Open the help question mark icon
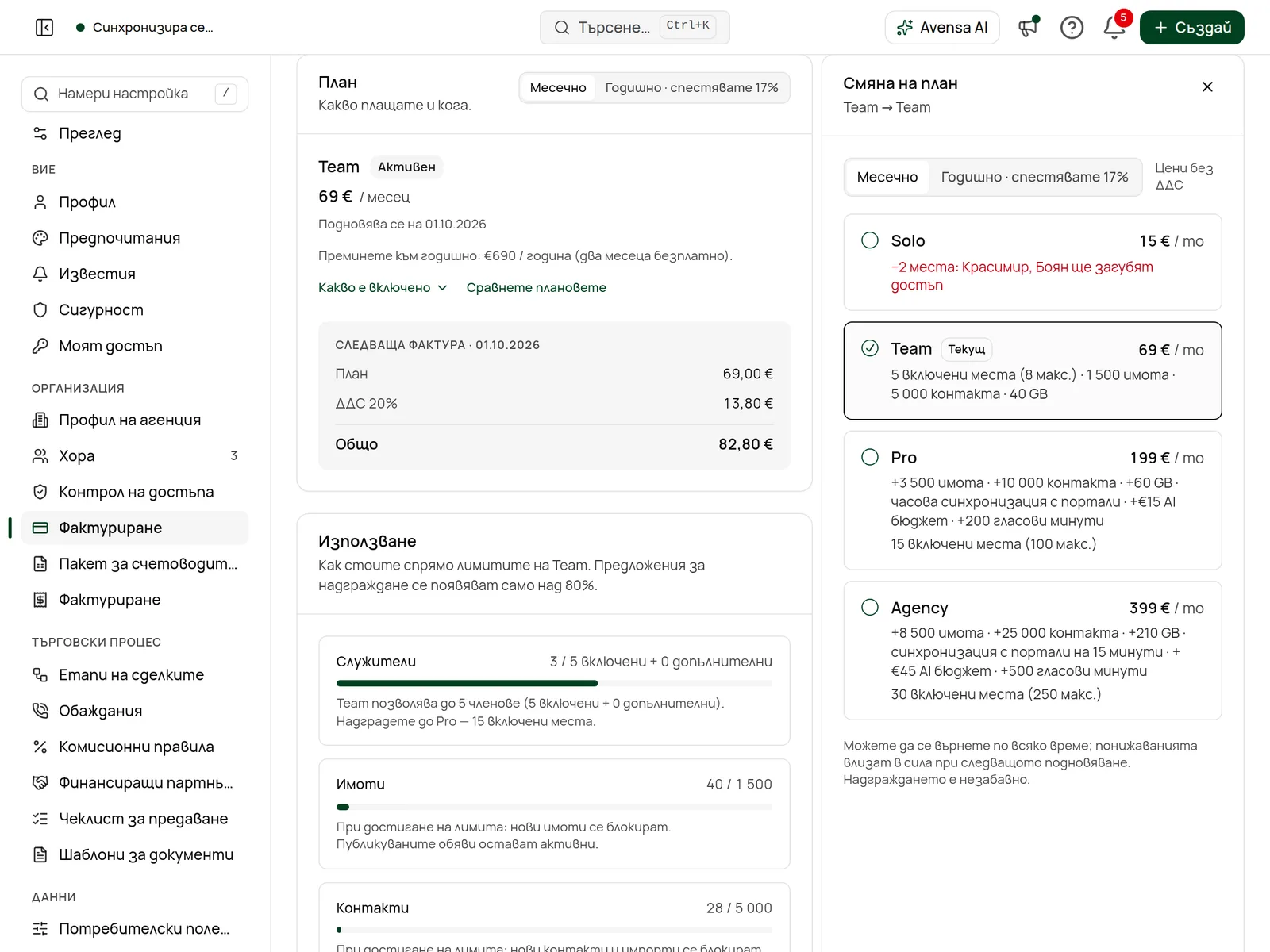Screen dimensions: 1270x952 [x=1072, y=28]
